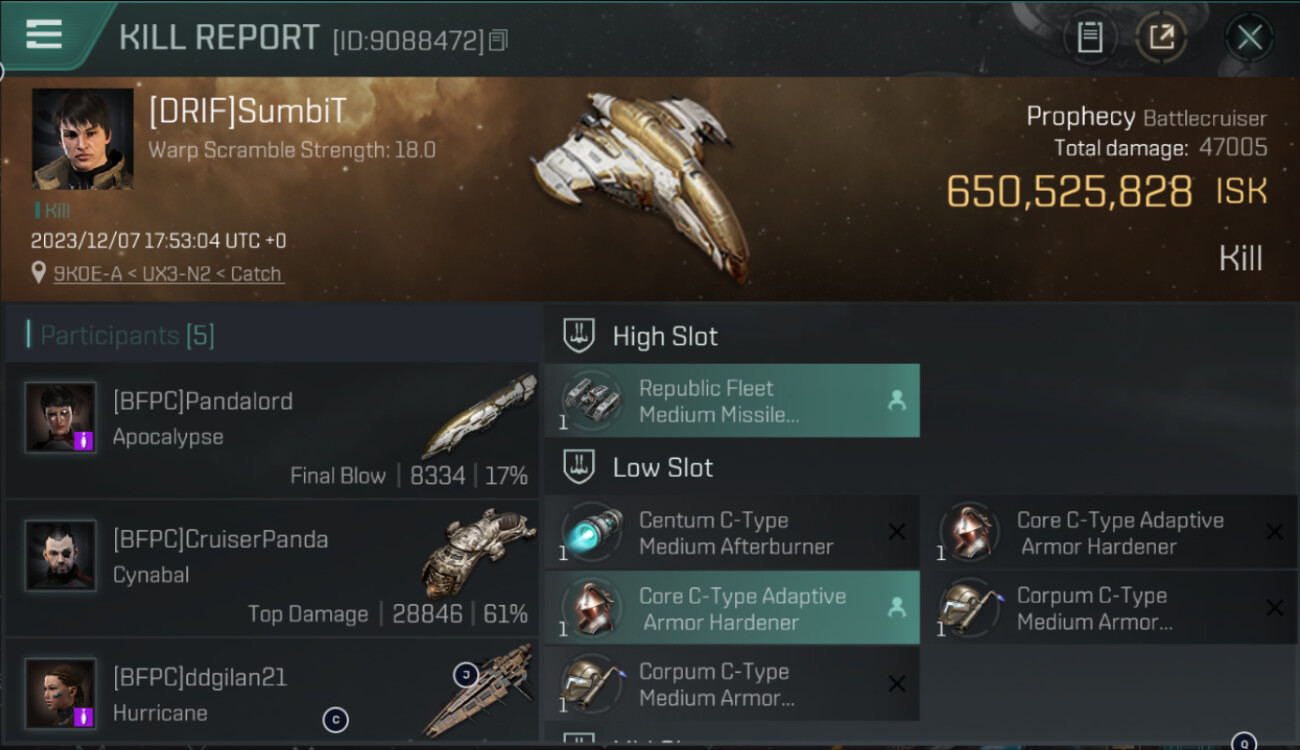The height and width of the screenshot is (750, 1300).
Task: Click X mark on Centum C-Type Afterburner
Action: tap(897, 532)
